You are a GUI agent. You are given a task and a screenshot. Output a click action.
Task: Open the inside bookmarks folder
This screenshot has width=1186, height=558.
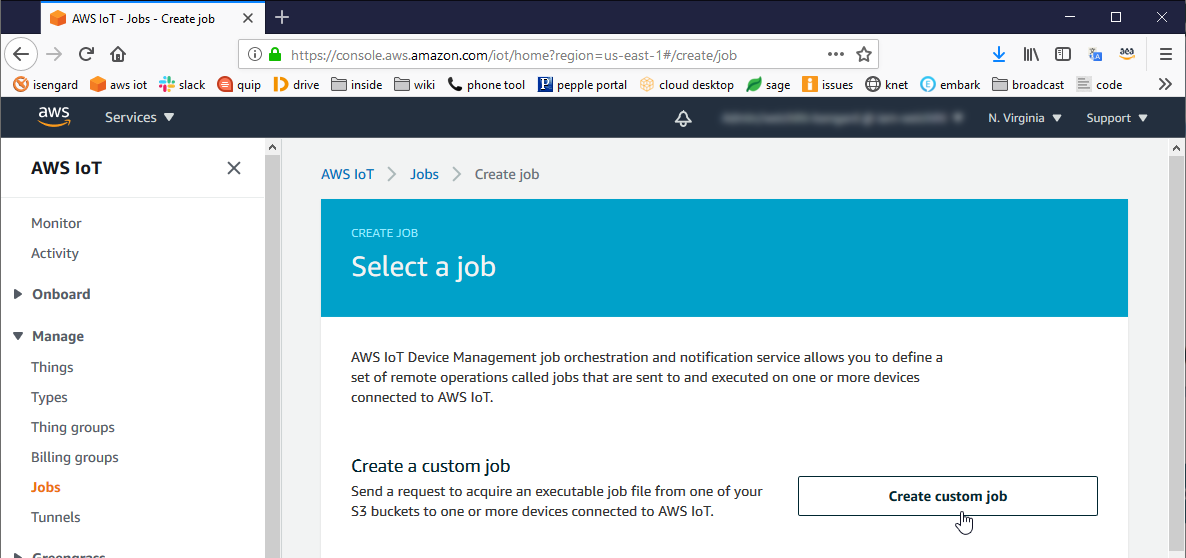[356, 85]
